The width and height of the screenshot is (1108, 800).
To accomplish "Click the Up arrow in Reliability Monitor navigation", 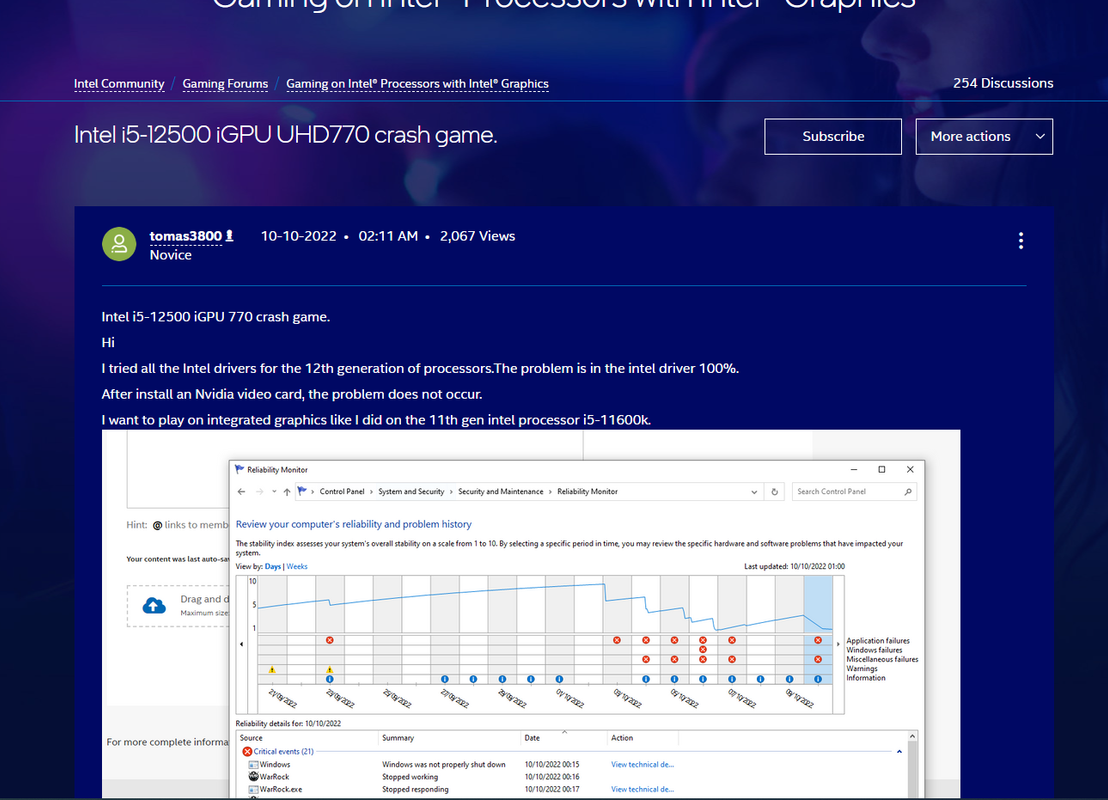I will pos(287,492).
